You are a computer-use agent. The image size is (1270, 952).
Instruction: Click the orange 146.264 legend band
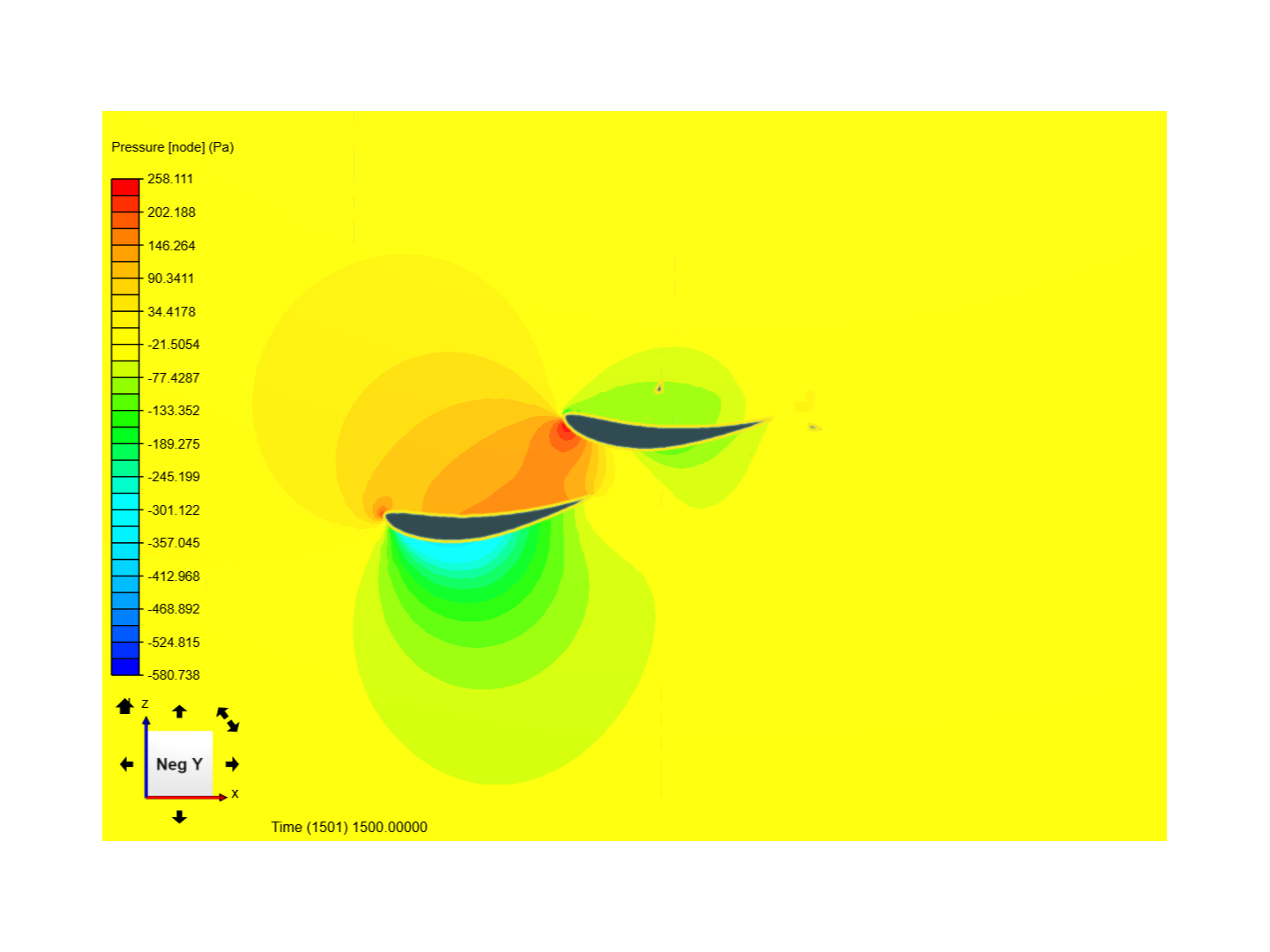click(123, 251)
